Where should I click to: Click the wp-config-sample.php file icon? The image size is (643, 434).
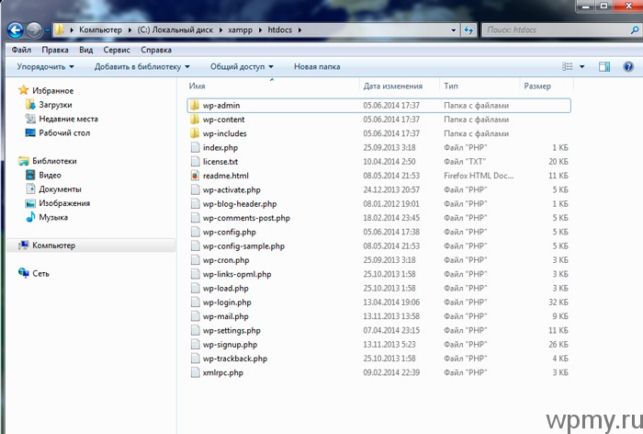[195, 246]
